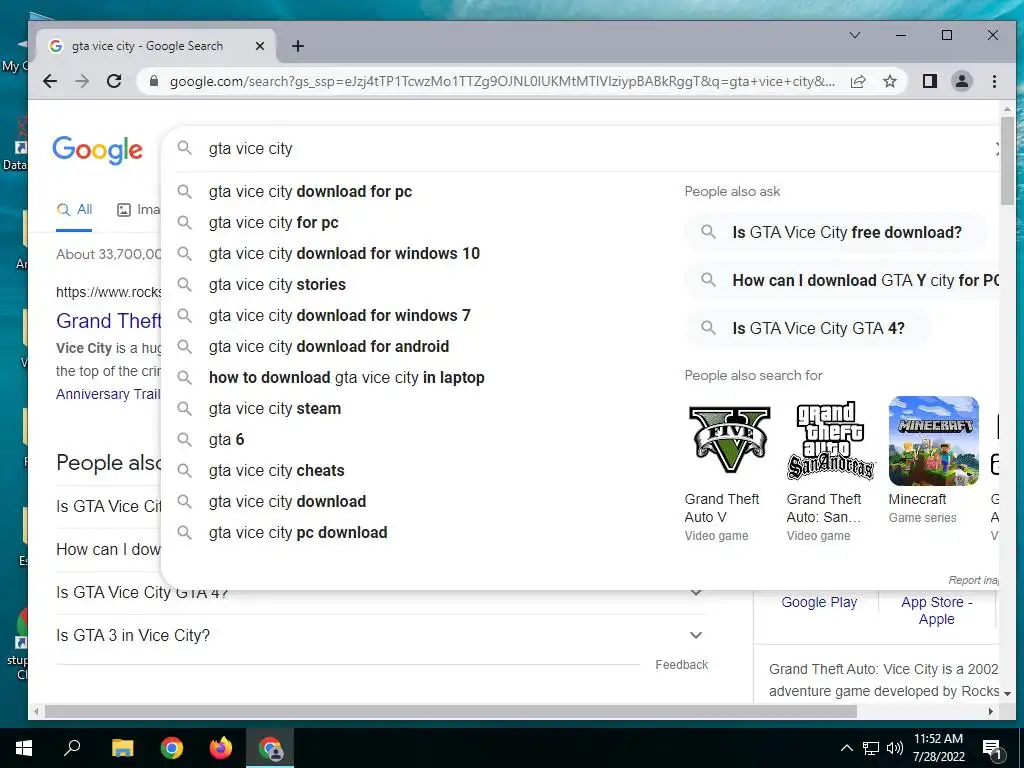Click the Feedback link under questions
Screen dimensions: 1024x768
pyautogui.click(x=681, y=665)
